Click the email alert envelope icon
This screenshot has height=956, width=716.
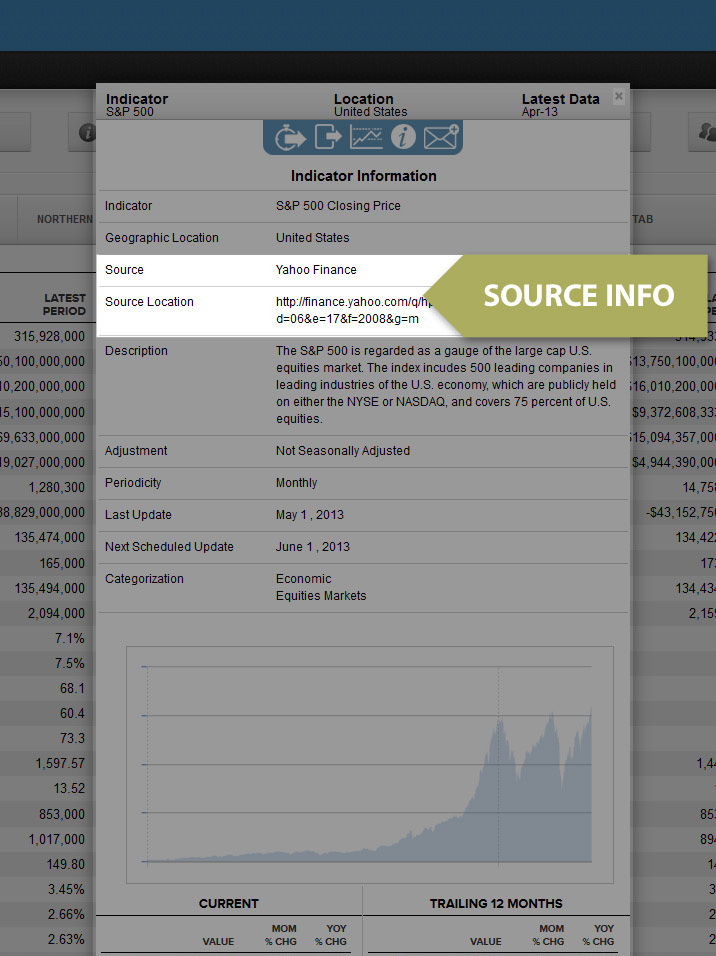[441, 137]
